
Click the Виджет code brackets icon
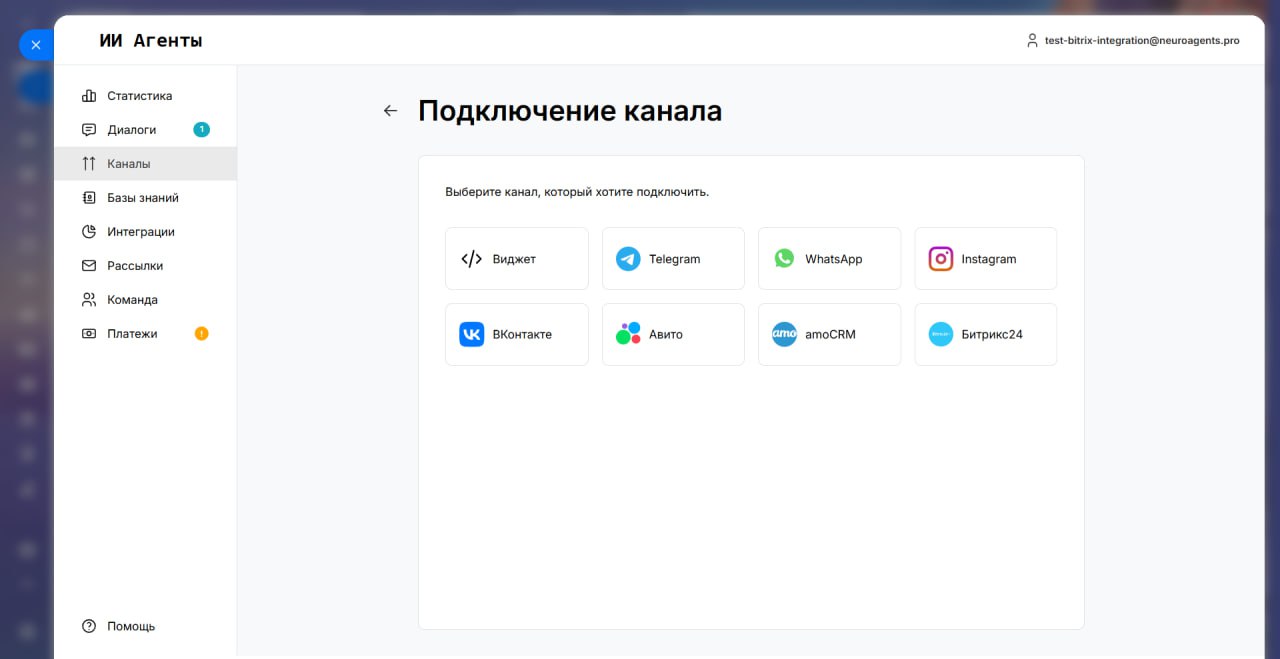click(x=472, y=259)
